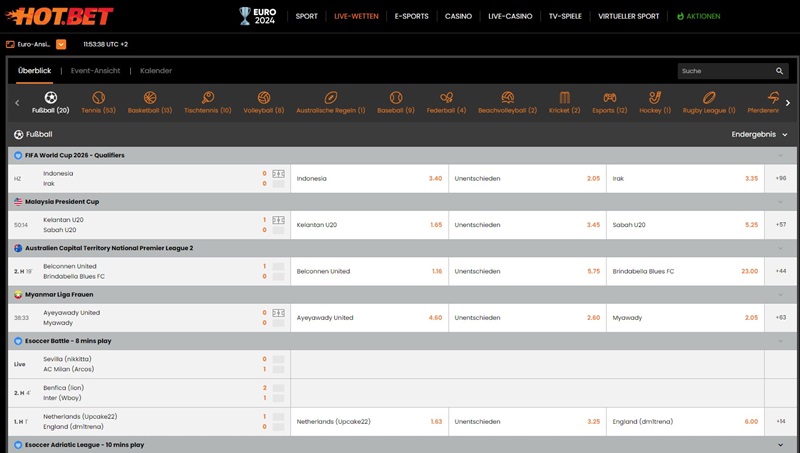Bet on Kelantan U20 at 1.65
Image resolution: width=800 pixels, height=453 pixels.
[x=369, y=225]
